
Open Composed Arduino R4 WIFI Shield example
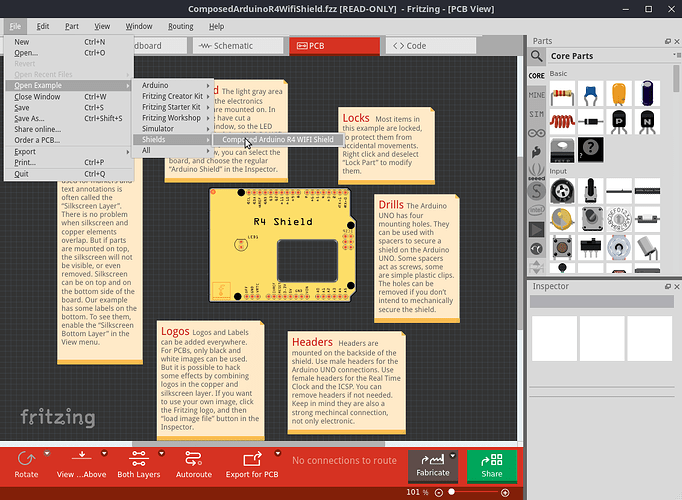click(277, 140)
